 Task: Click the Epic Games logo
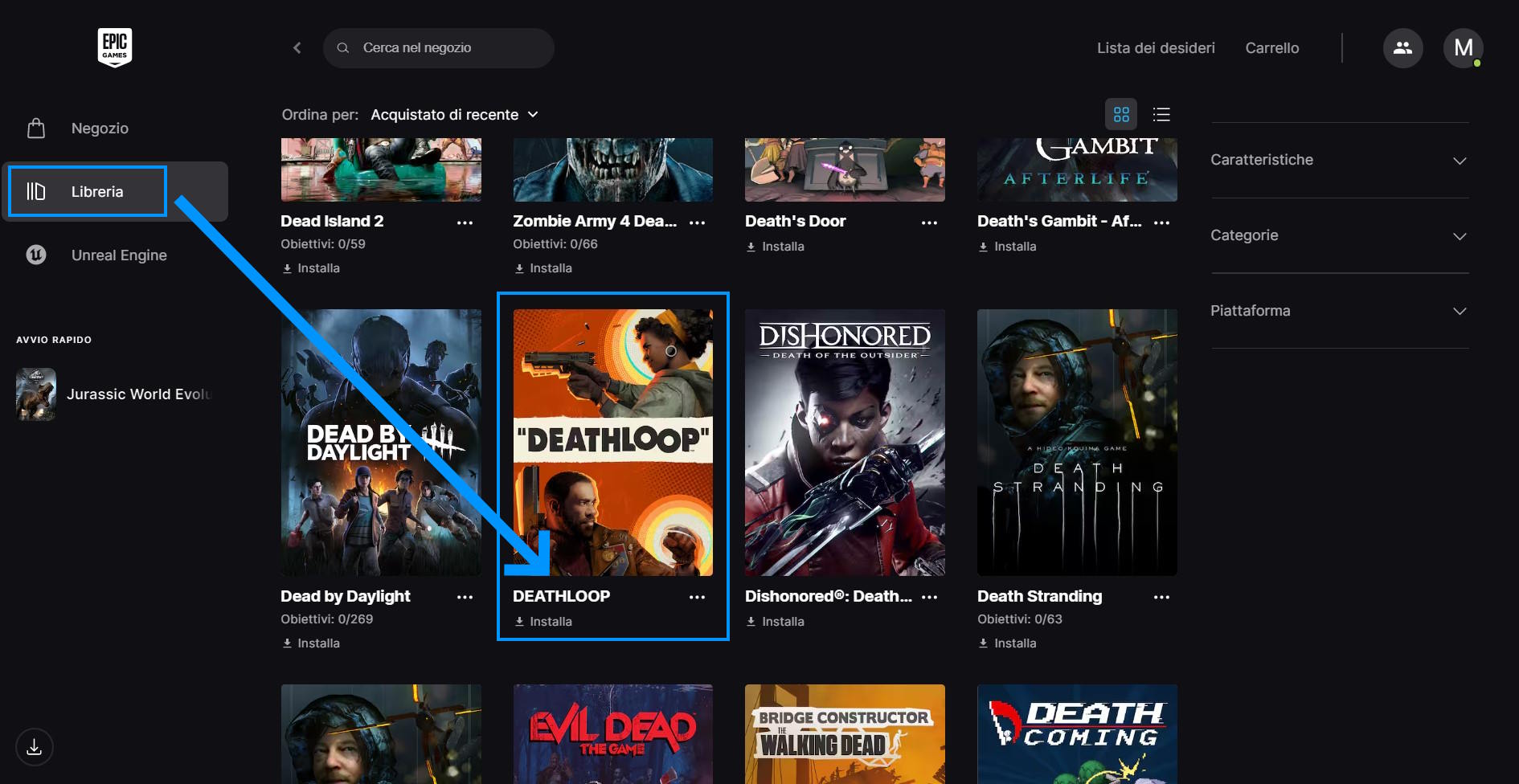(115, 47)
